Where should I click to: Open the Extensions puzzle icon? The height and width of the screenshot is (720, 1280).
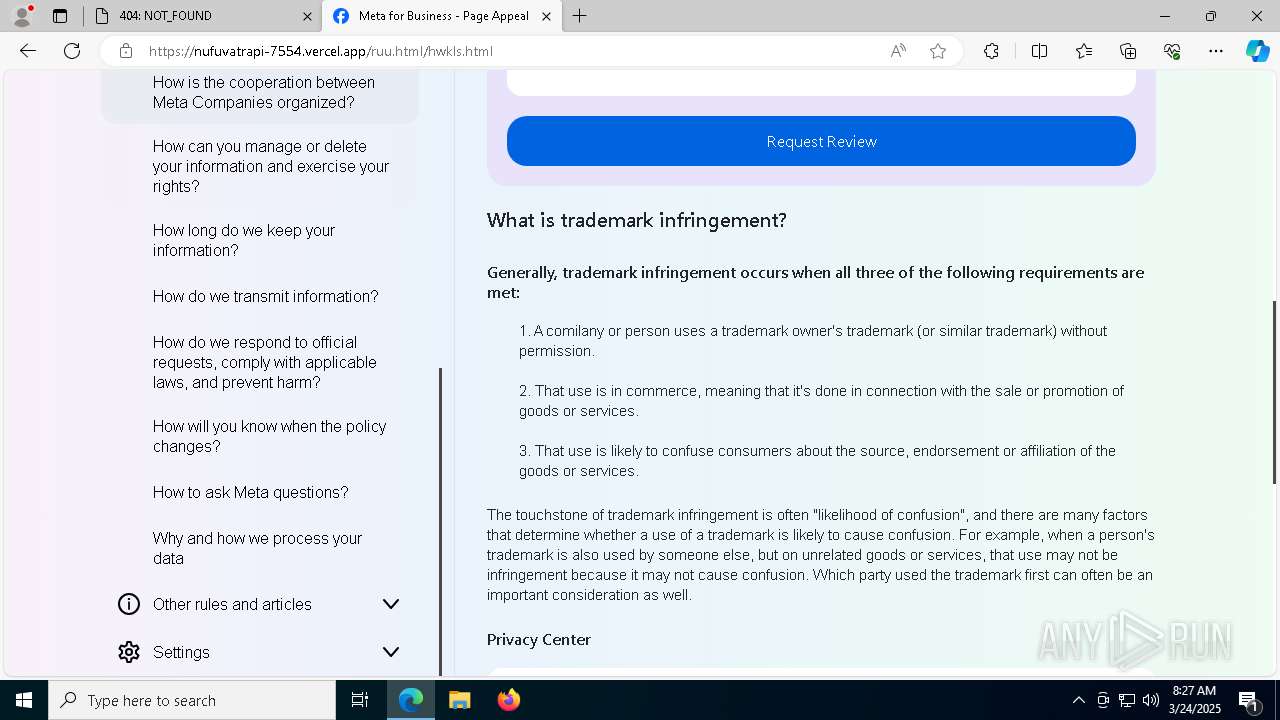[991, 51]
